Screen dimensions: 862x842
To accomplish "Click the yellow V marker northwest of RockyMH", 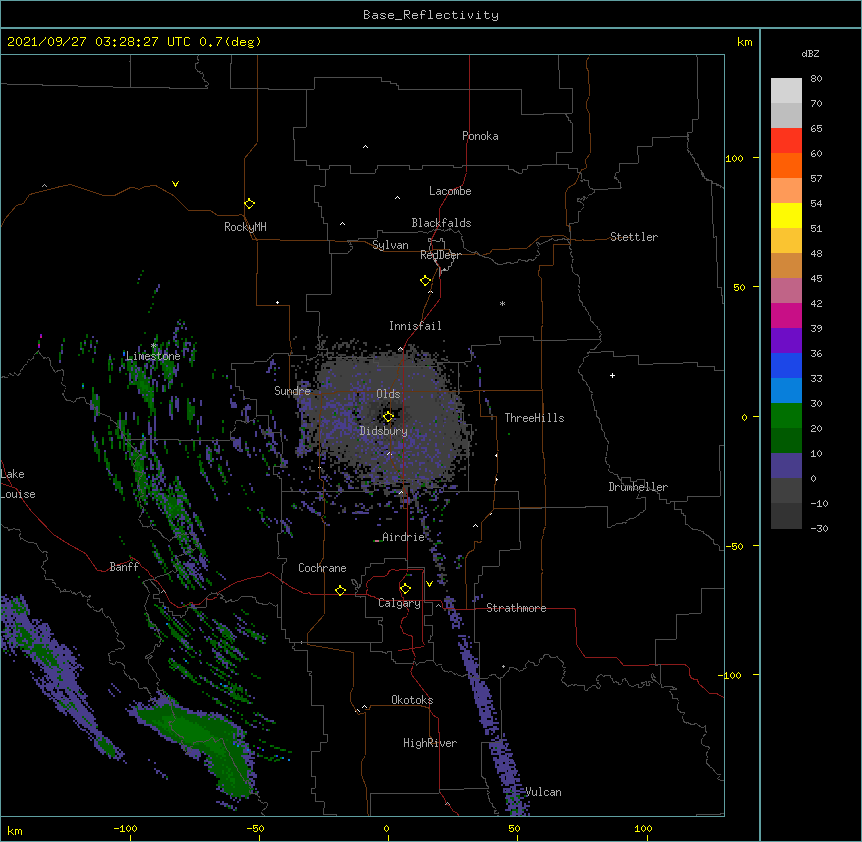I will coord(175,184).
